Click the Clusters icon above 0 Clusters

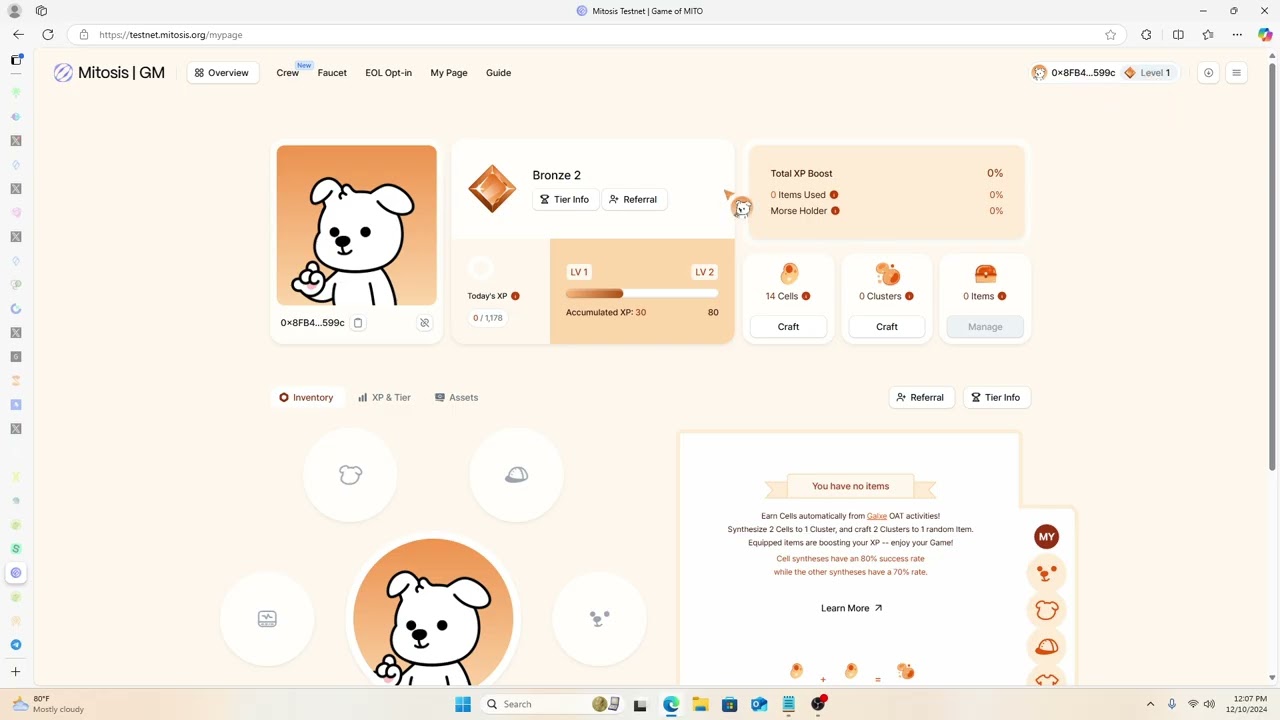coord(887,273)
